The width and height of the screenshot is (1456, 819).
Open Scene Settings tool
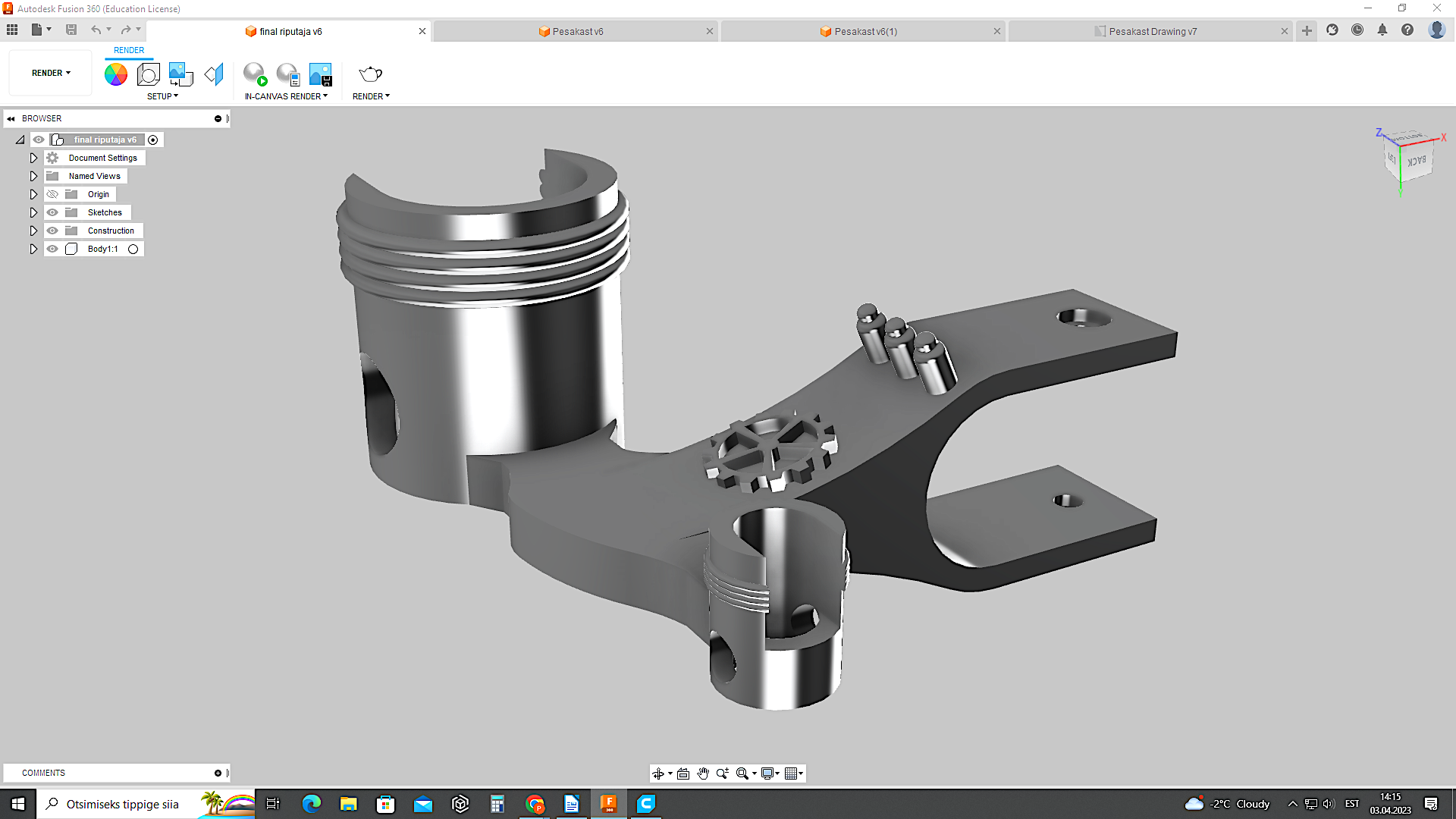coord(148,74)
